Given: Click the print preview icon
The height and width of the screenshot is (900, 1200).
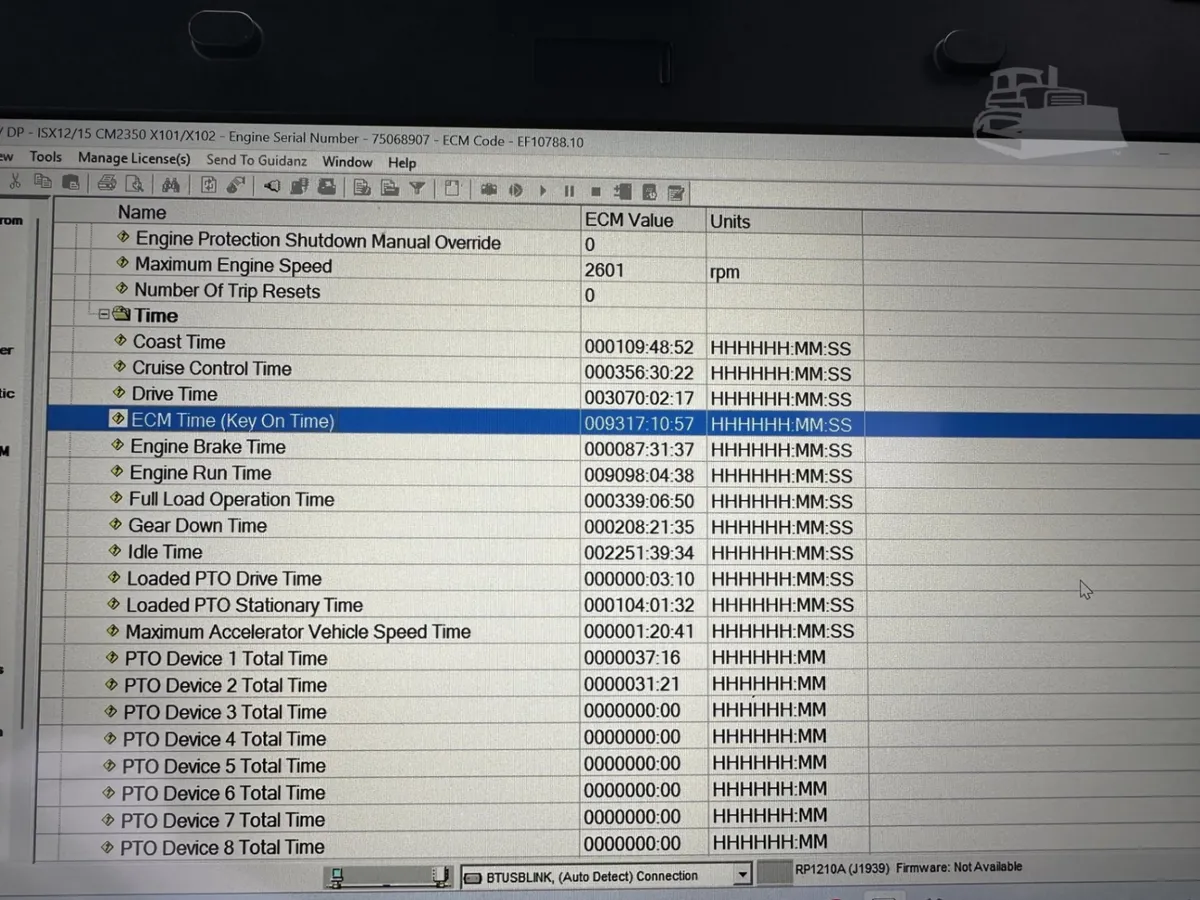Looking at the screenshot, I should 135,184.
